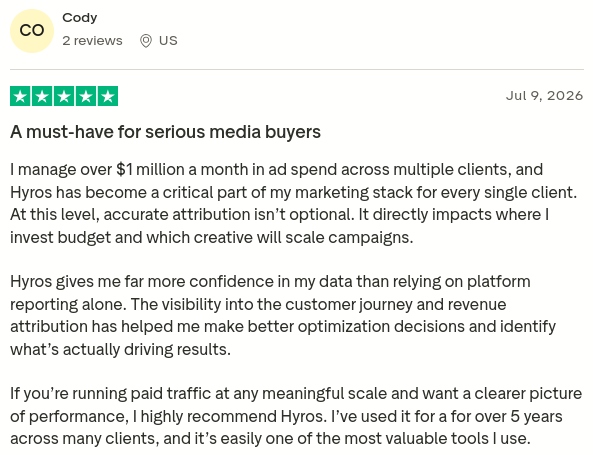Open the 'A must-have for serious media buyers' title
593x455 pixels.
(165, 132)
